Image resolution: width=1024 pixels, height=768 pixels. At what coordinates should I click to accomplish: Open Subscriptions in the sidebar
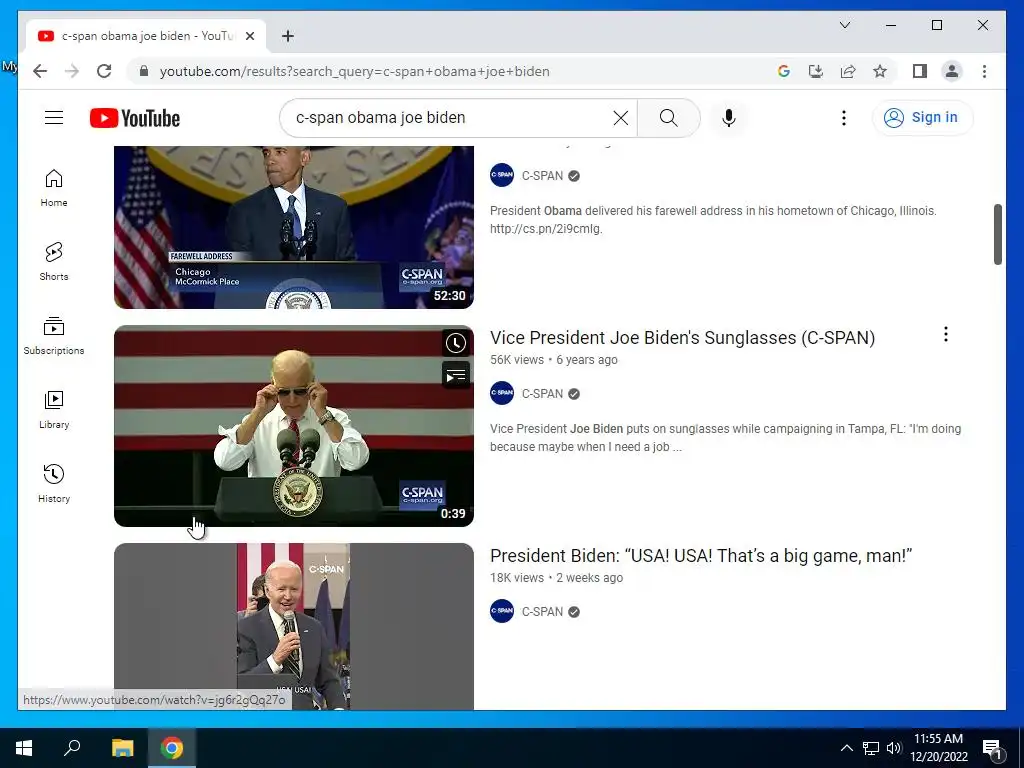pyautogui.click(x=54, y=336)
